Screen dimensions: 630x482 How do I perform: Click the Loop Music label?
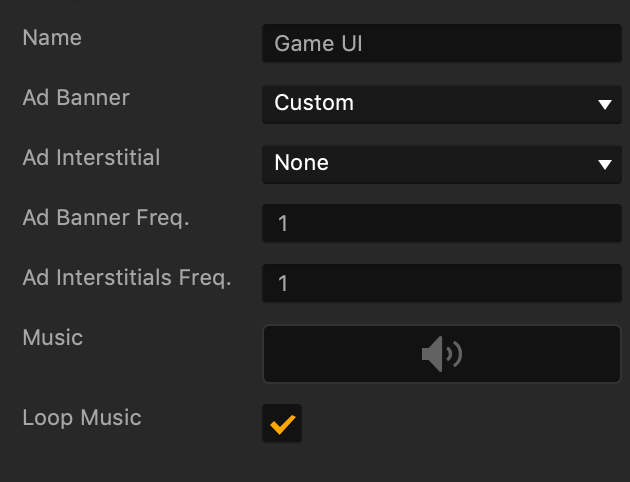point(82,418)
